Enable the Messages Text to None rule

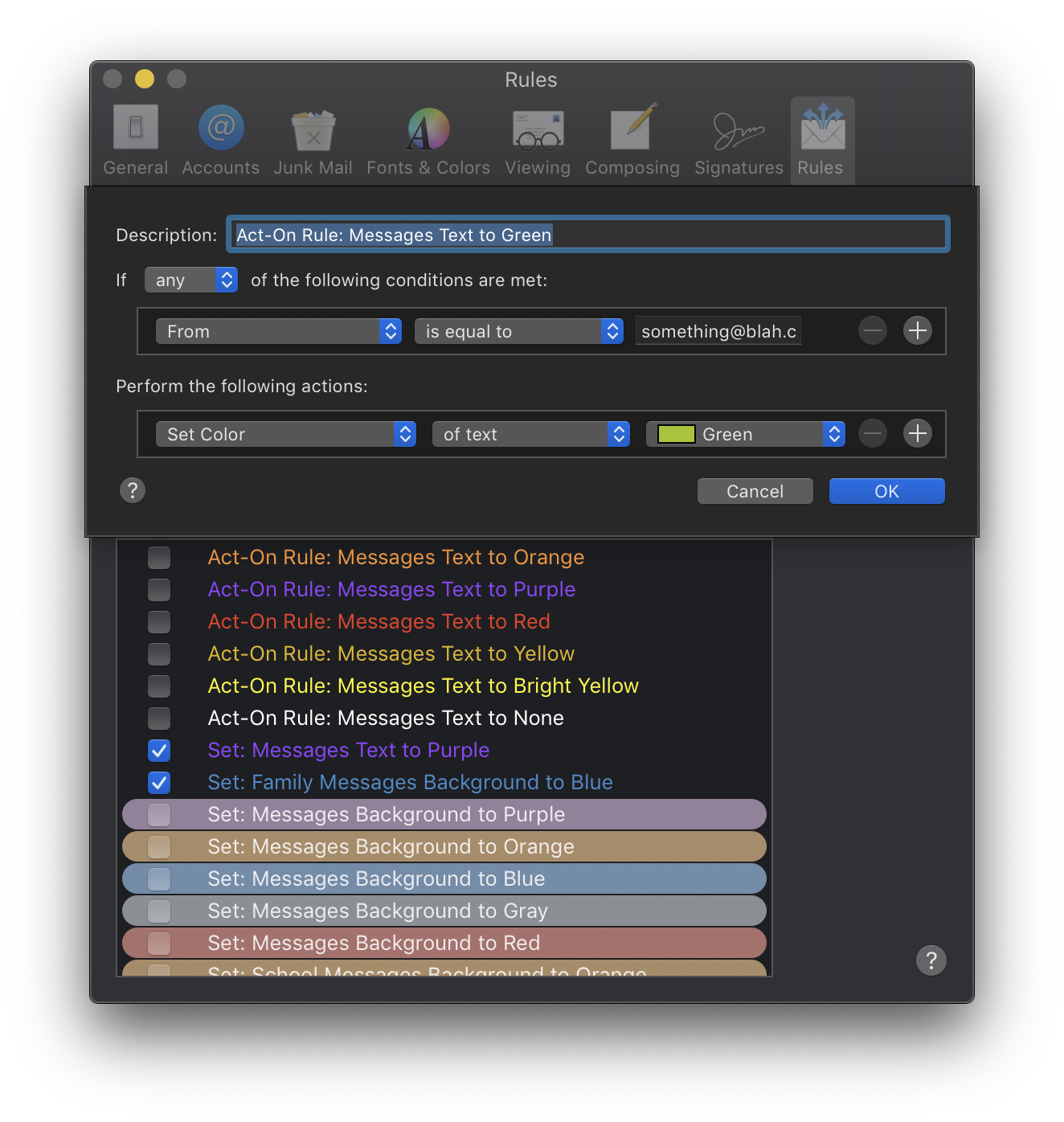point(159,718)
